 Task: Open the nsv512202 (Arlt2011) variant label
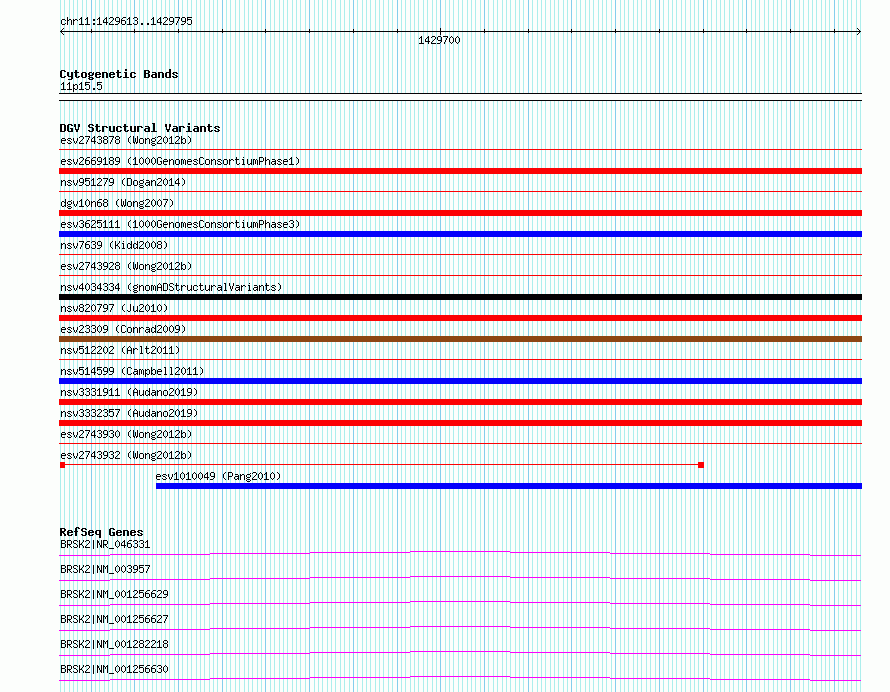click(120, 350)
